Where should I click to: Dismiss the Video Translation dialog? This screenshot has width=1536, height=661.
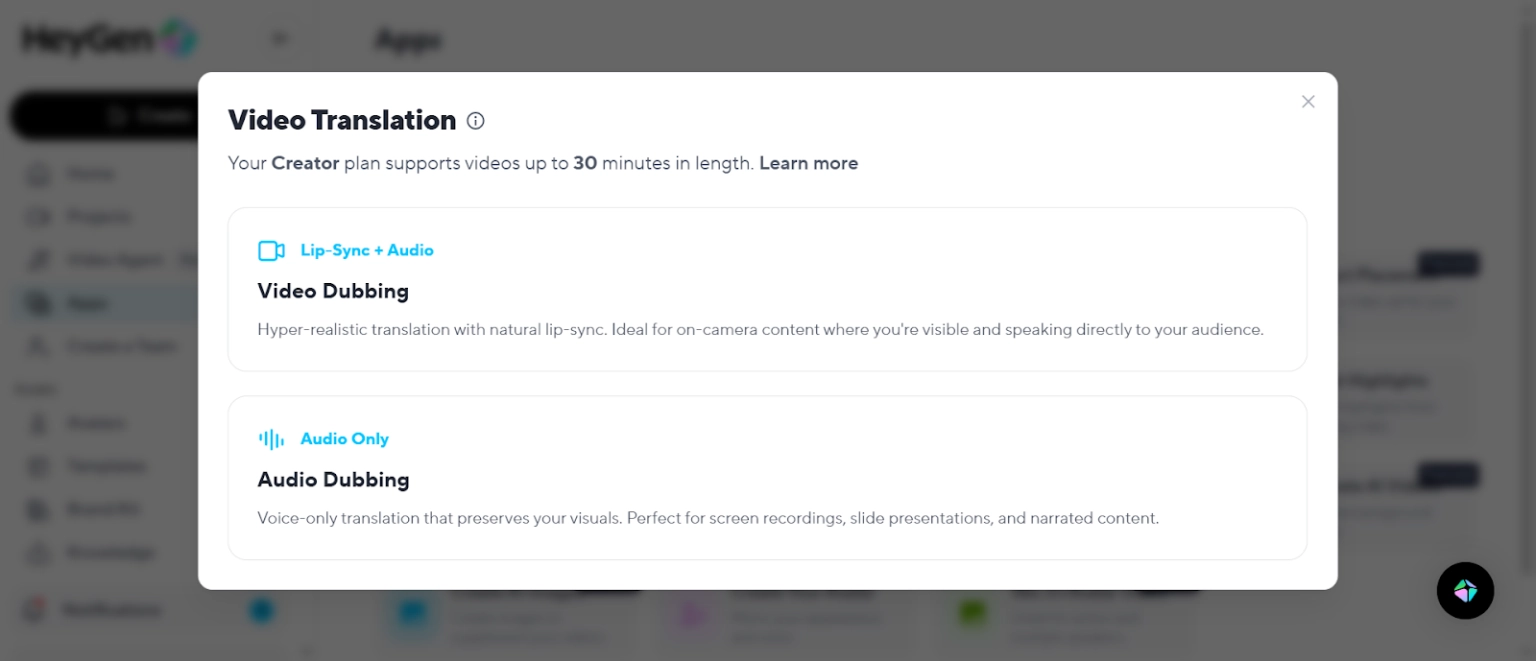[x=1308, y=101]
